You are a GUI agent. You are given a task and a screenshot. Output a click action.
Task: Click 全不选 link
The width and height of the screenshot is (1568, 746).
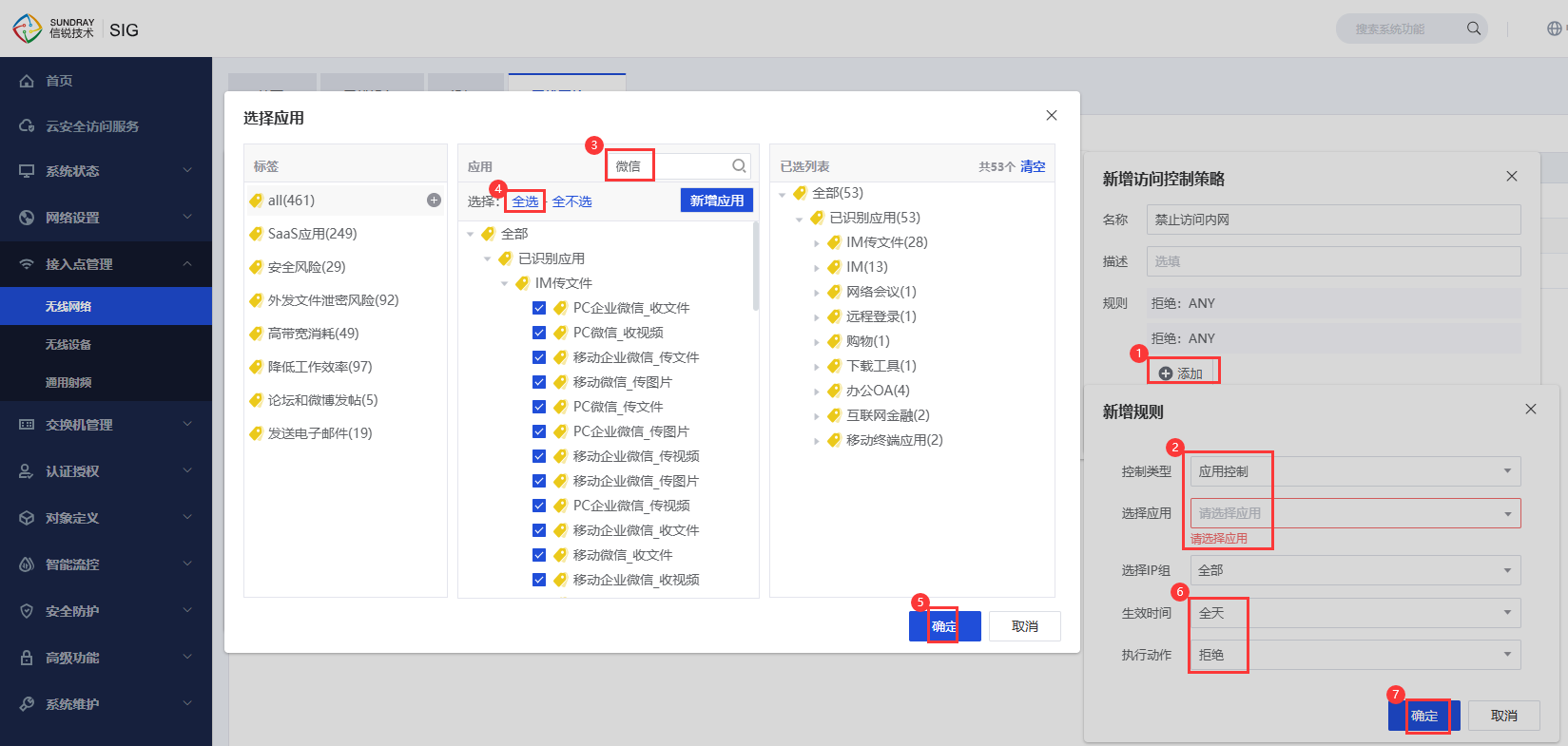point(571,201)
